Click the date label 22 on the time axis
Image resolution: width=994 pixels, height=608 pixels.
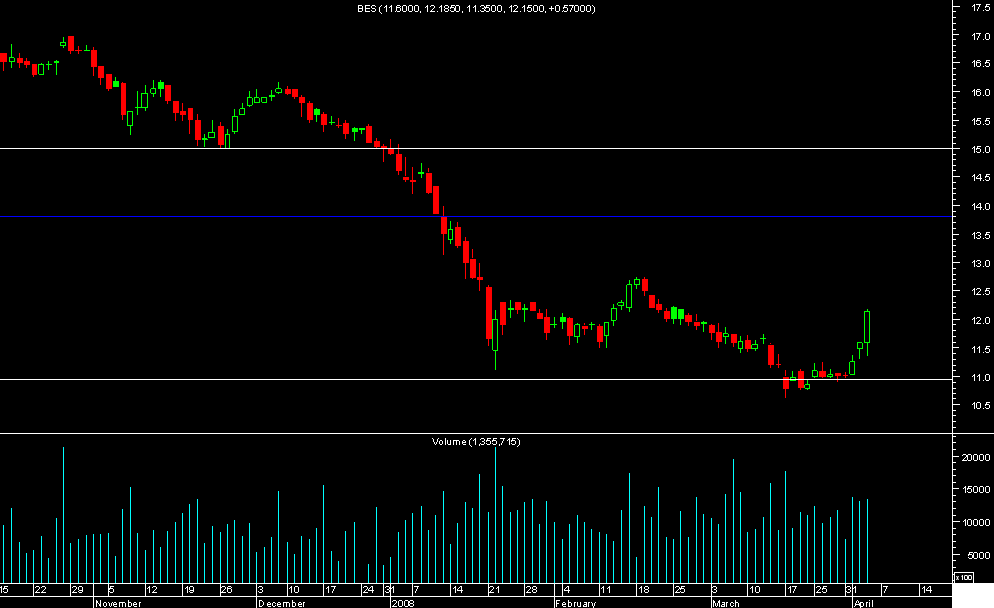click(x=41, y=590)
